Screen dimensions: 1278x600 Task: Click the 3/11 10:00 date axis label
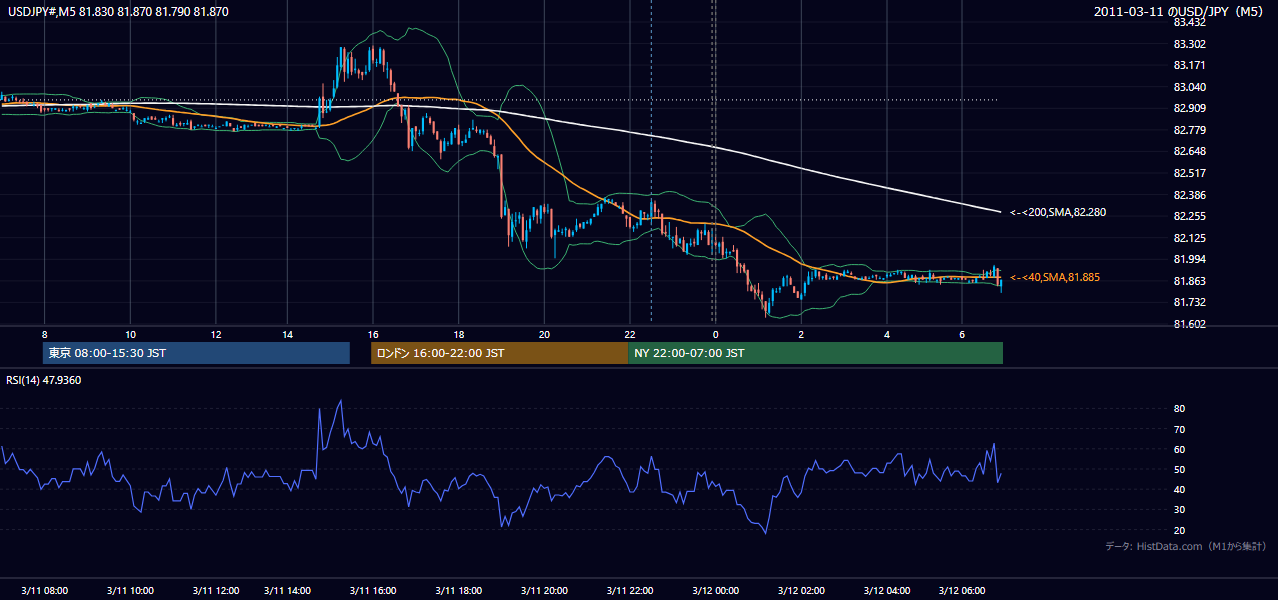pyautogui.click(x=131, y=591)
